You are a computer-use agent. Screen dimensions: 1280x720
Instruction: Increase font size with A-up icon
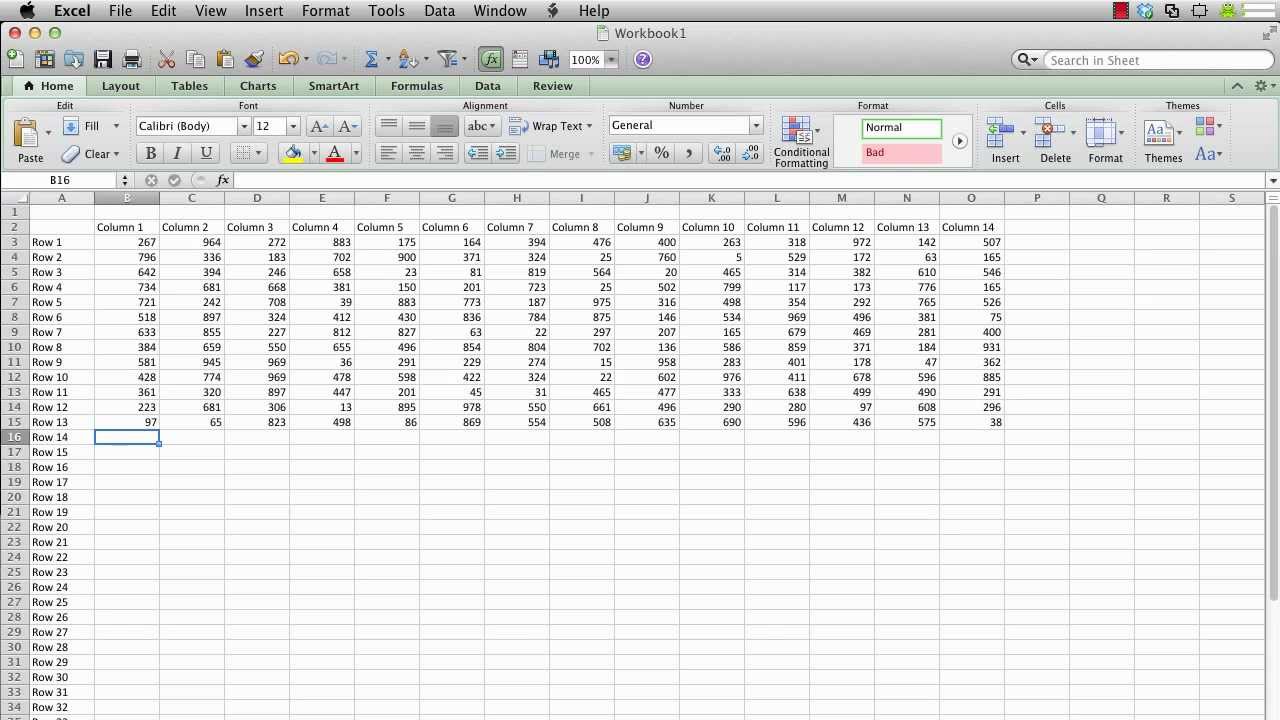pos(319,126)
